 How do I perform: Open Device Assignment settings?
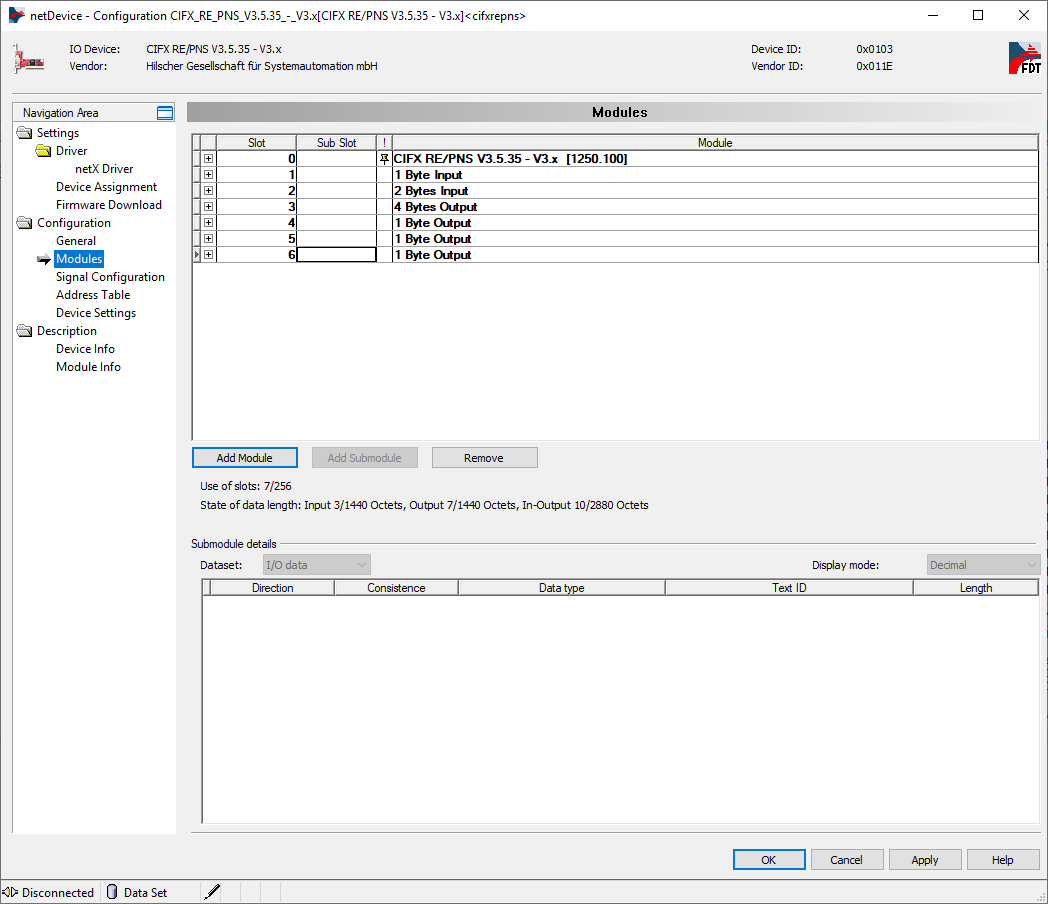coord(106,187)
